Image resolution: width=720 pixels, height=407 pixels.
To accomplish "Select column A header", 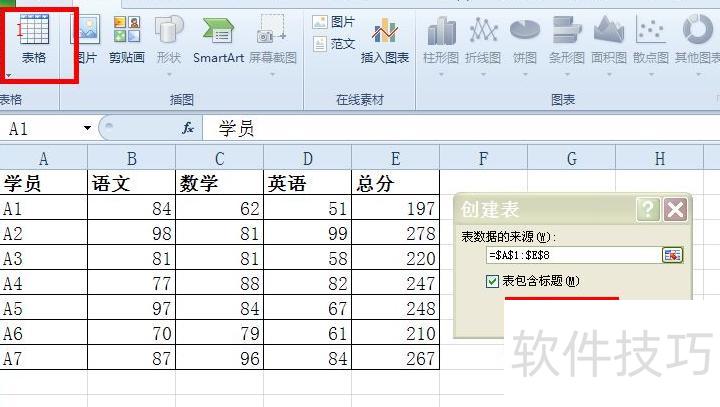I will click(44, 158).
